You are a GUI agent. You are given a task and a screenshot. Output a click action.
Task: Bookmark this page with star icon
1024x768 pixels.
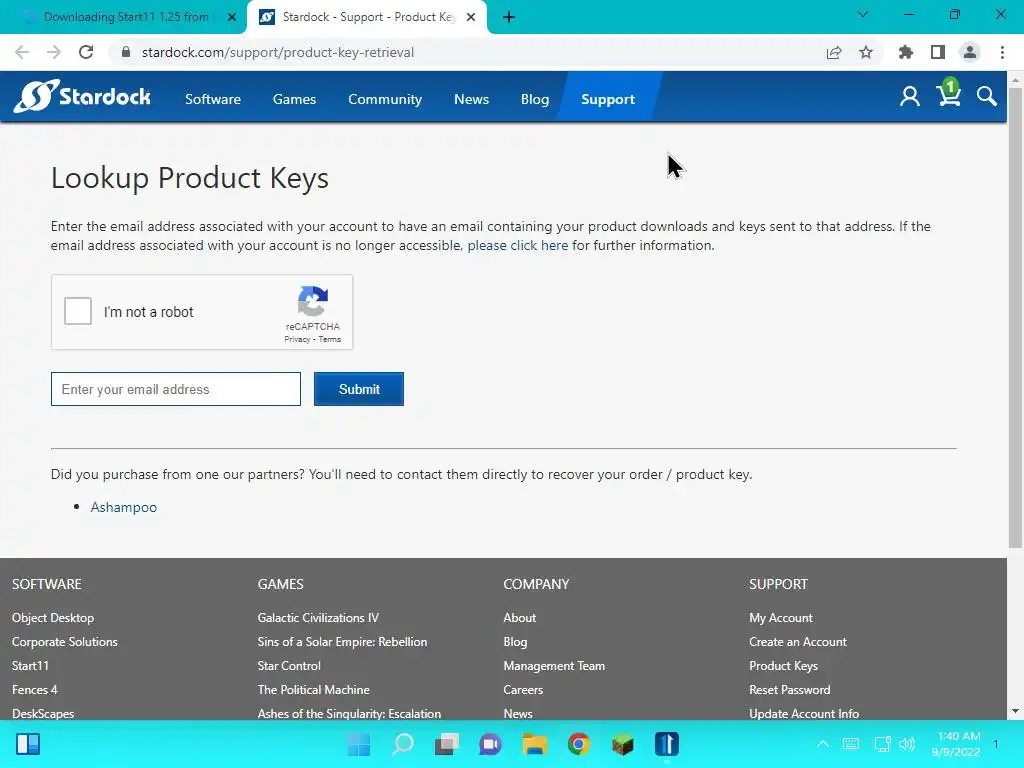(x=866, y=52)
